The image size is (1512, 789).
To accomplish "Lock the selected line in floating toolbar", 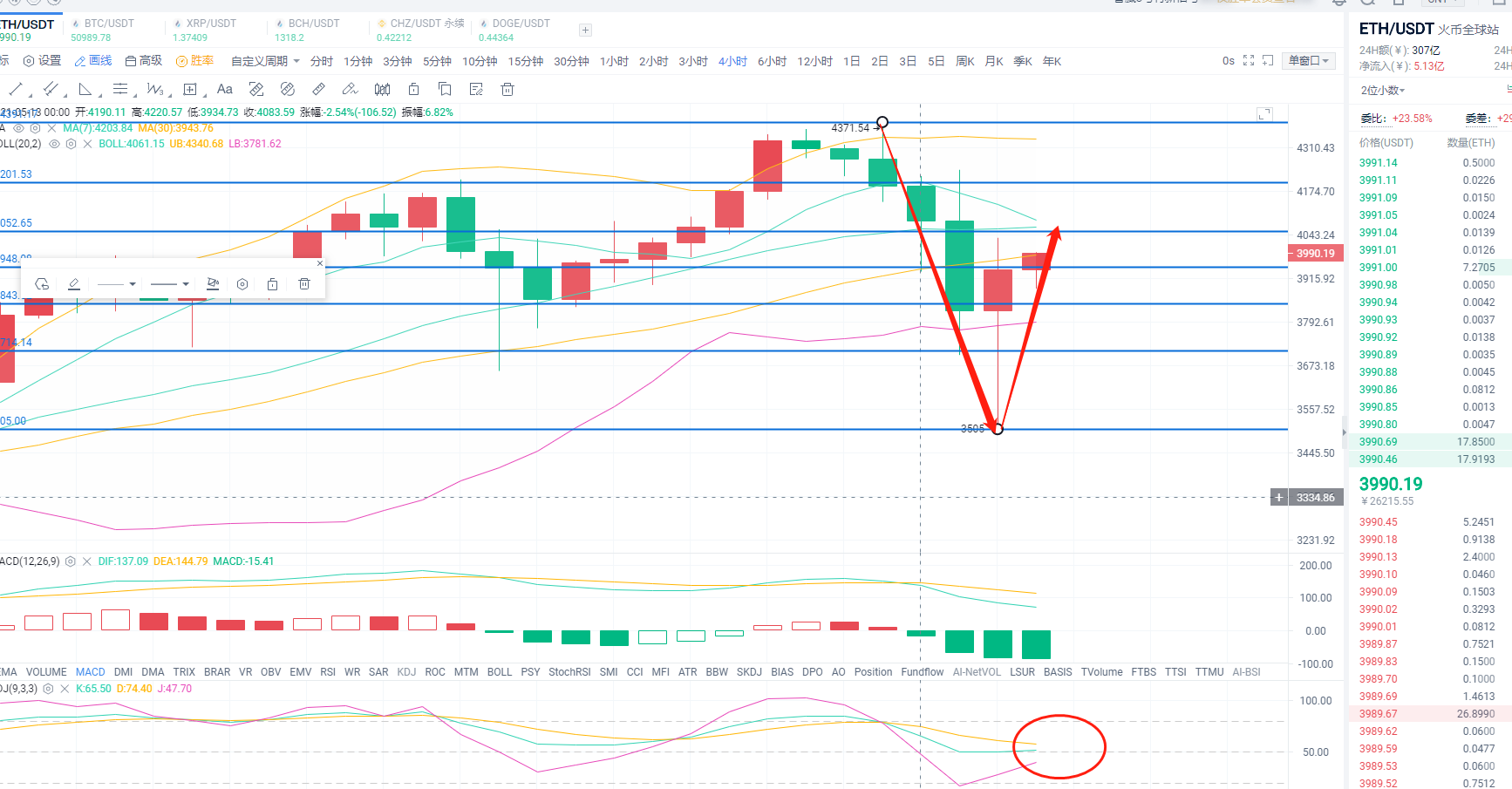I will (272, 284).
